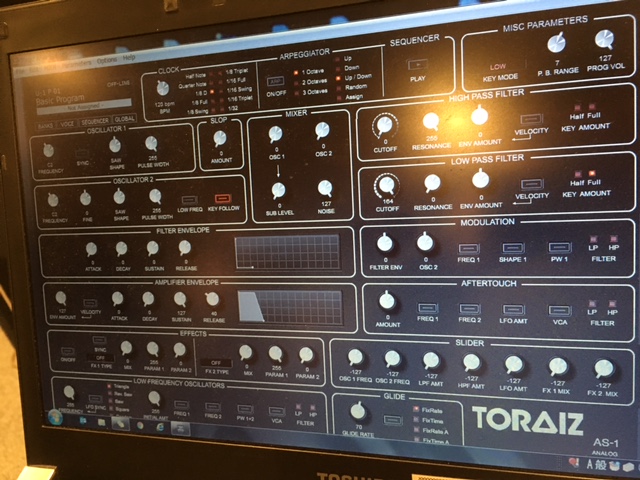Toggle Low Pass Filter VELOCITY switch
Viewport: 640px width, 480px height.
(532, 184)
